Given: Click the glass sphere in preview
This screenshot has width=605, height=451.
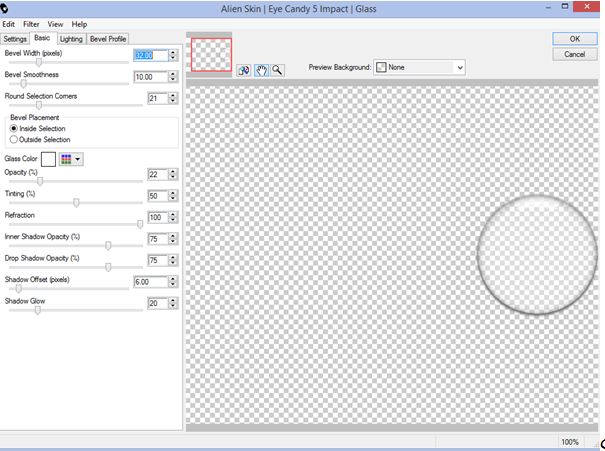Looking at the screenshot, I should click(537, 254).
